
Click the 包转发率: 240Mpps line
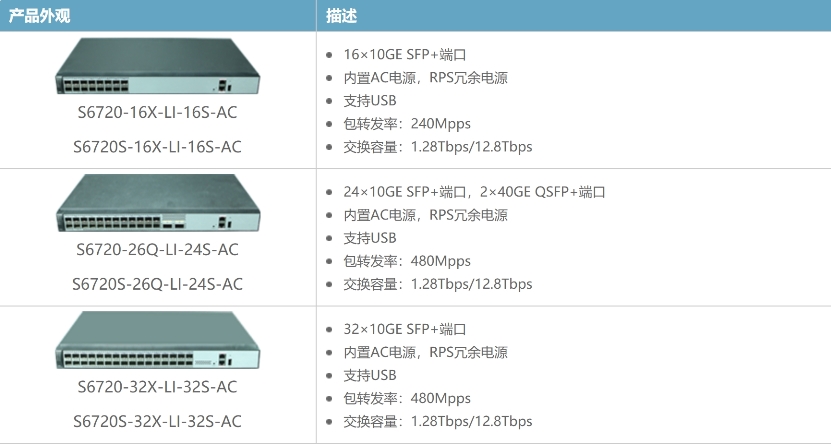point(407,123)
